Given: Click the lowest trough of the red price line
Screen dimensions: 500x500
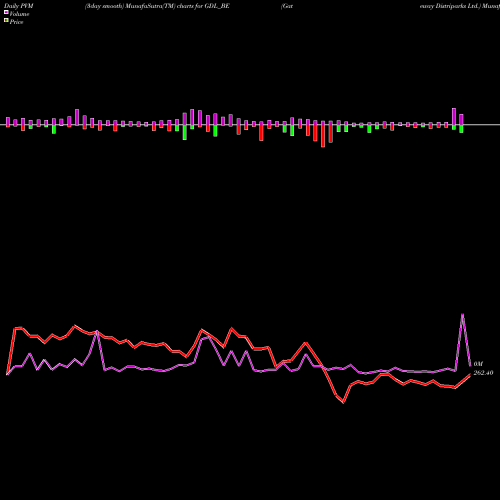Looking at the screenshot, I should (x=343, y=402).
